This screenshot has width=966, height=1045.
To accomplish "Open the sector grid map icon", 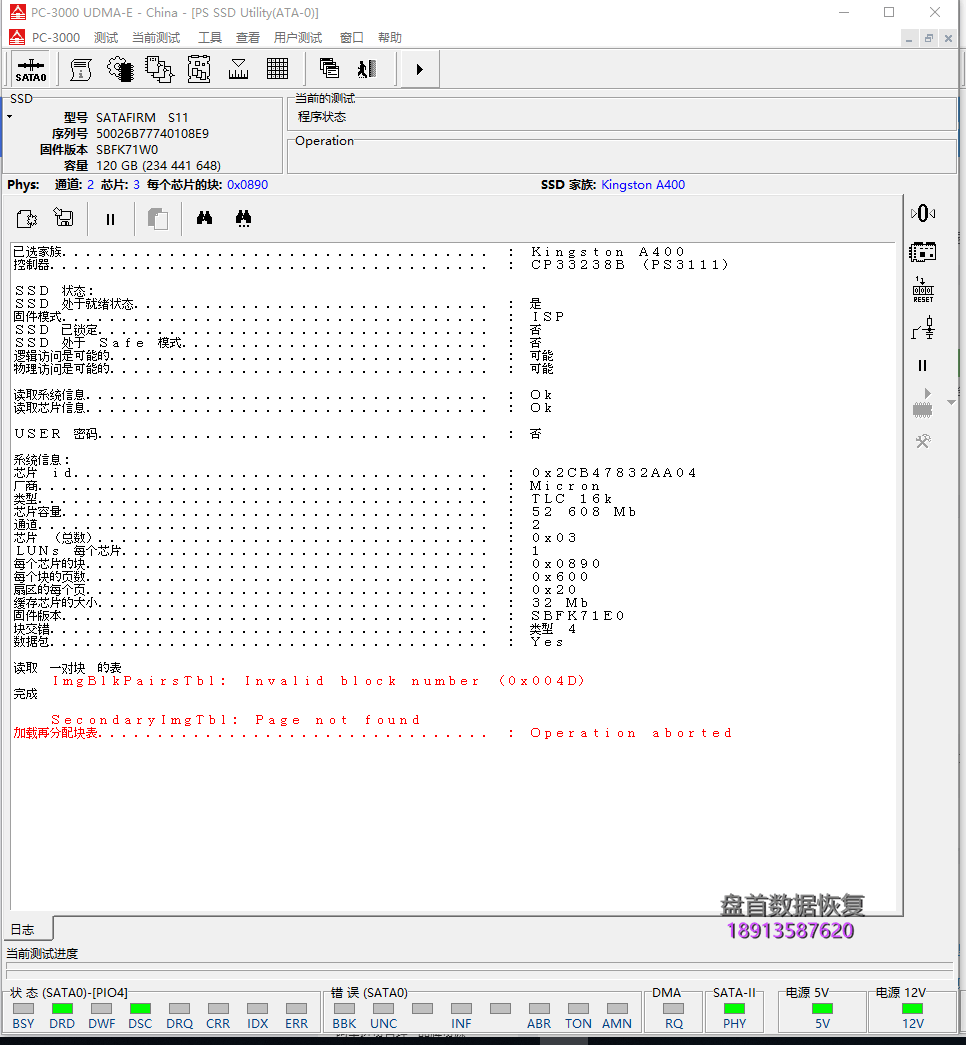I will click(x=277, y=69).
